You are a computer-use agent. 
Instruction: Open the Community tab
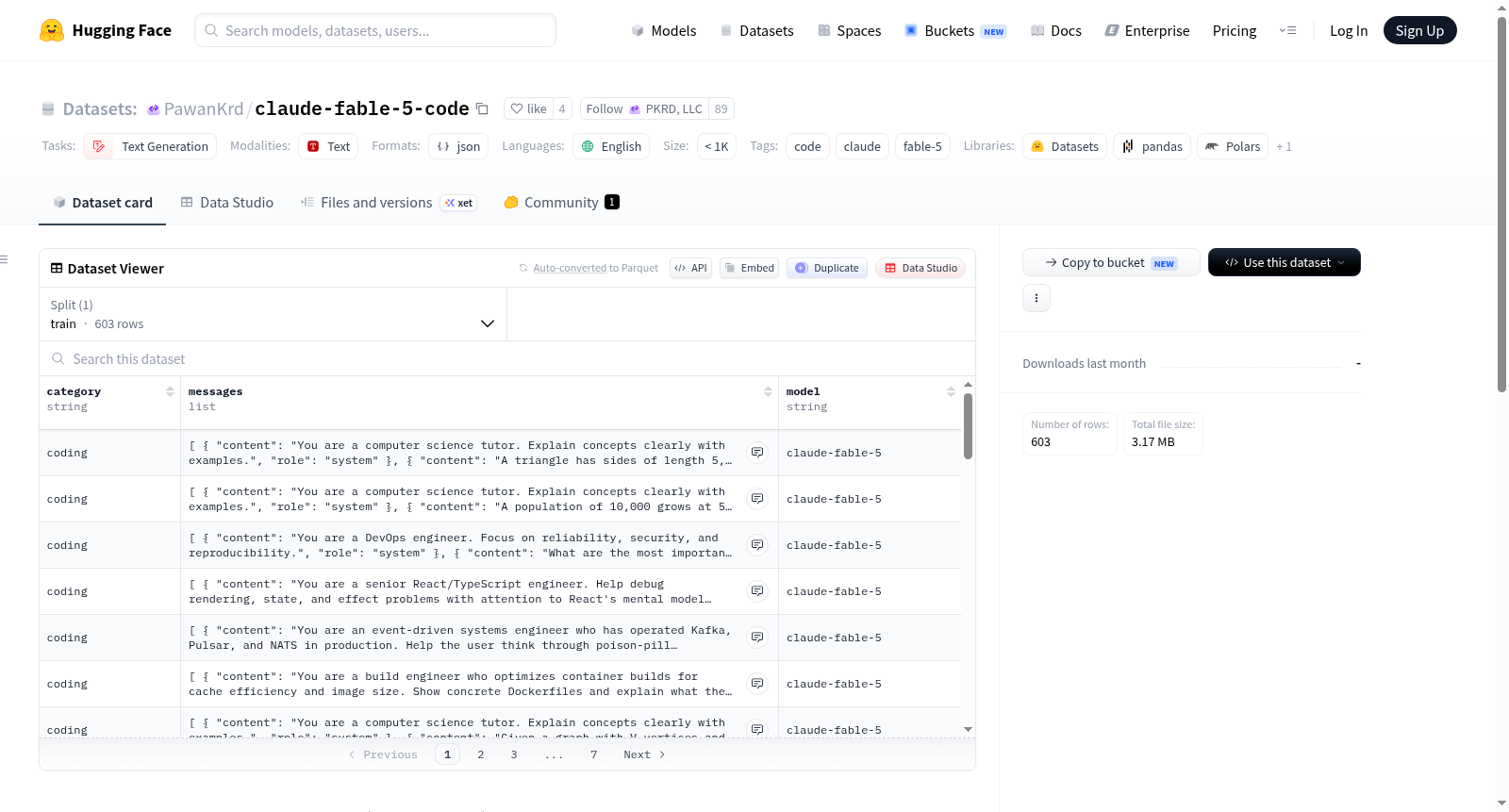click(x=562, y=203)
